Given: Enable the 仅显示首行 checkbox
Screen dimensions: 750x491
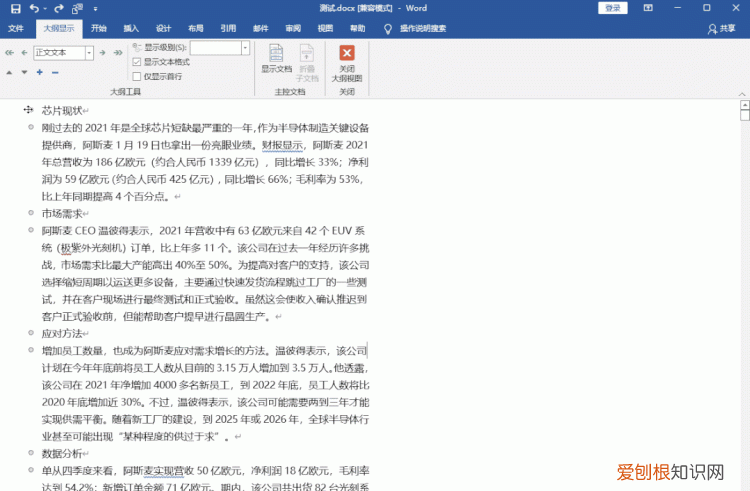Looking at the screenshot, I should [137, 76].
